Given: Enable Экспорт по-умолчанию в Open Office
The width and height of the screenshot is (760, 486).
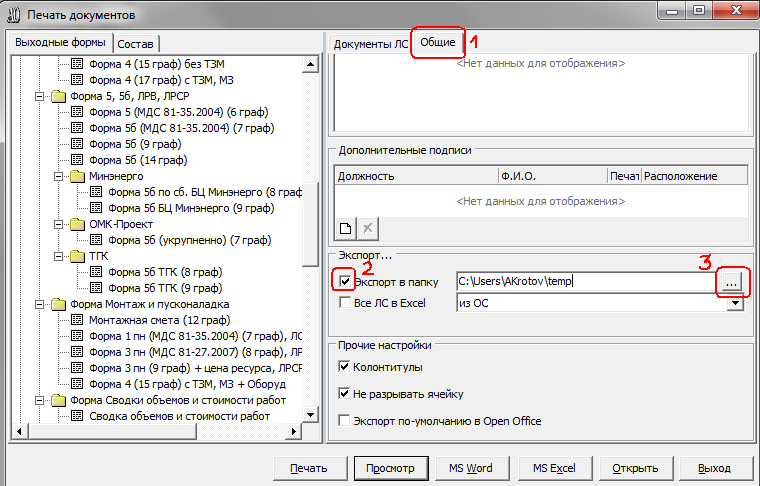Looking at the screenshot, I should coord(344,421).
